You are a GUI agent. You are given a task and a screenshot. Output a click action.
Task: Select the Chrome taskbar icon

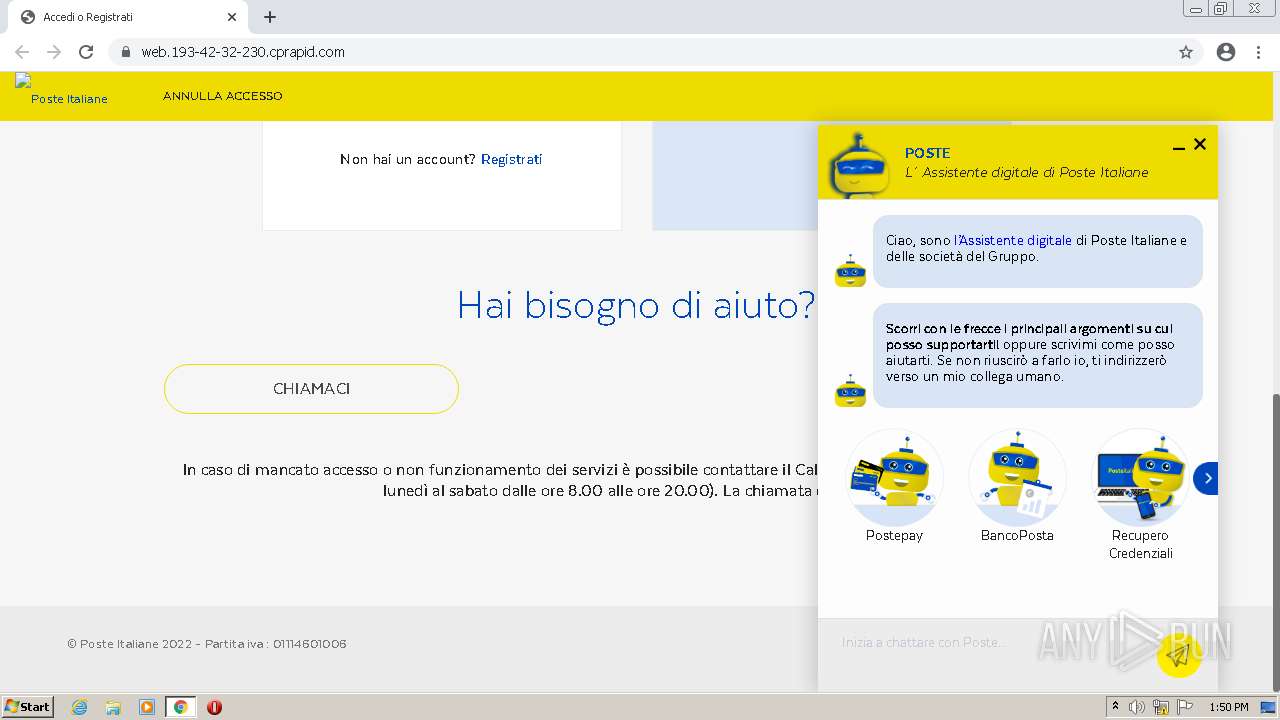181,707
